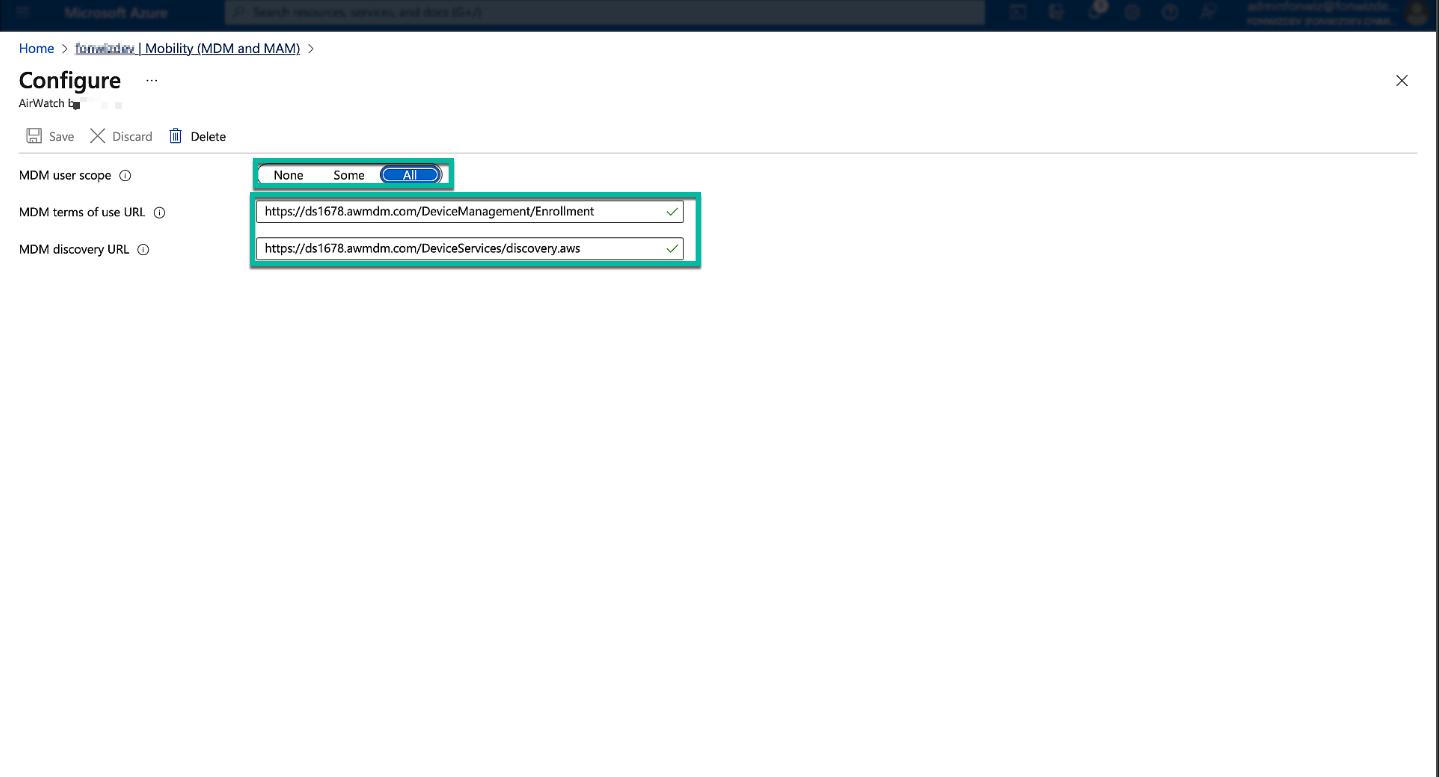This screenshot has height=777, width=1439.
Task: Set MDM user scope to None
Action: point(288,175)
